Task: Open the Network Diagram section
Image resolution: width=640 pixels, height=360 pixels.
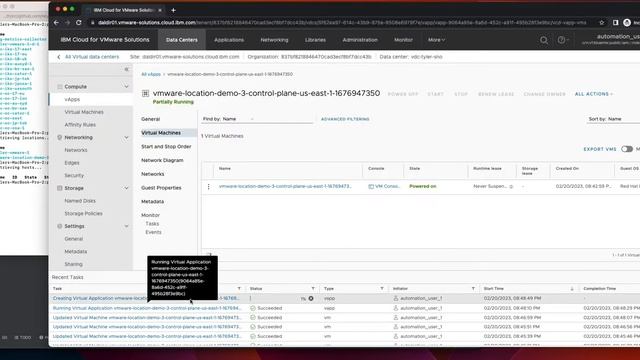Action: coord(162,160)
